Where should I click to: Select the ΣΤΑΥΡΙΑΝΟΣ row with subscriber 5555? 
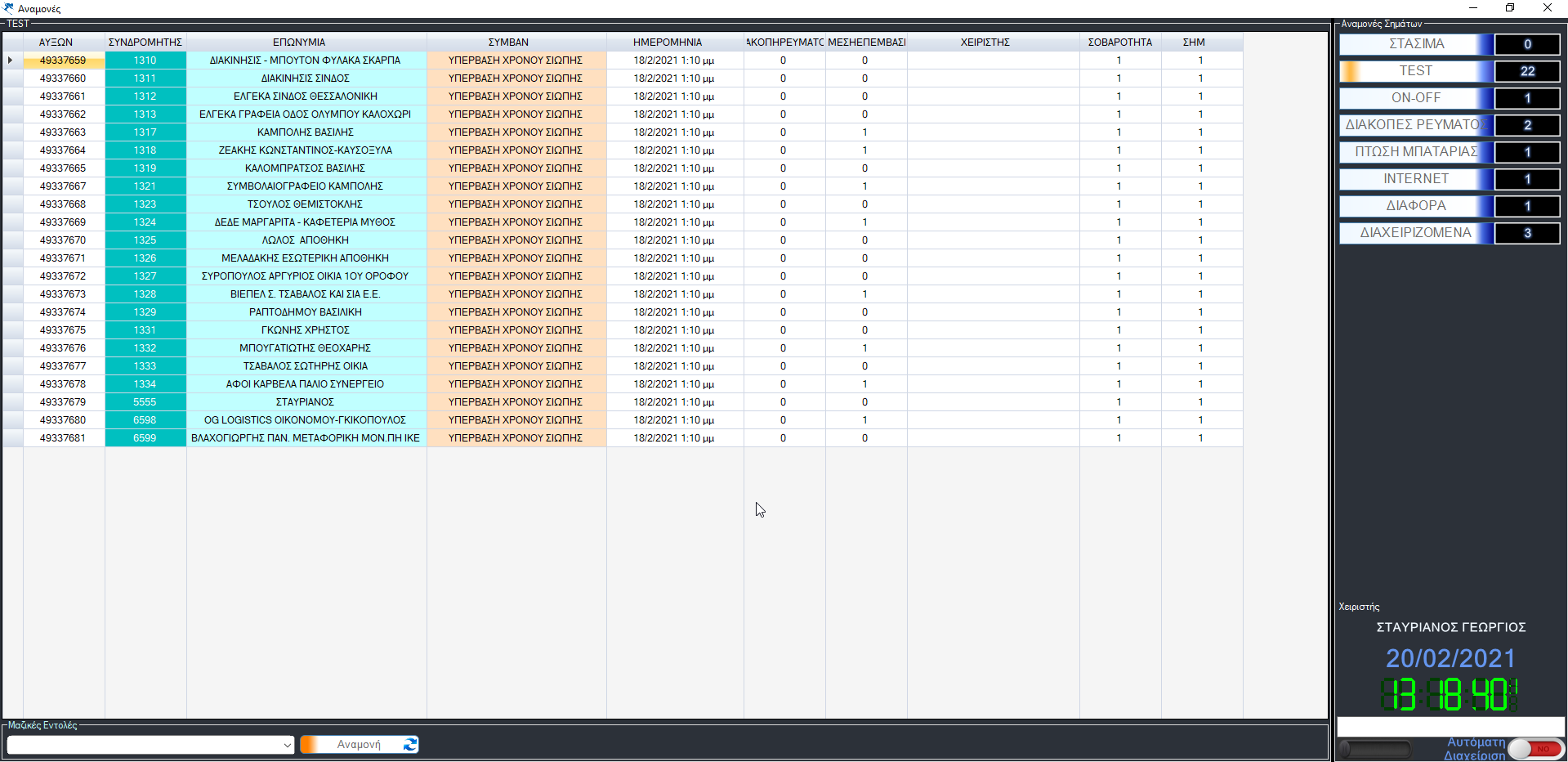[305, 402]
